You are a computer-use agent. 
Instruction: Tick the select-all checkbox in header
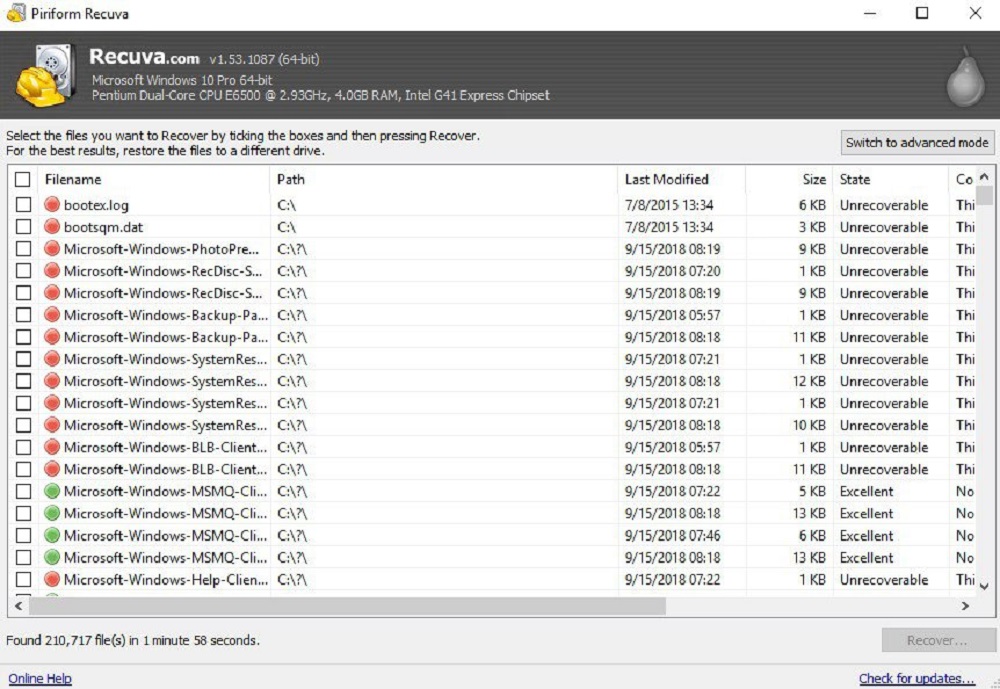pos(22,179)
